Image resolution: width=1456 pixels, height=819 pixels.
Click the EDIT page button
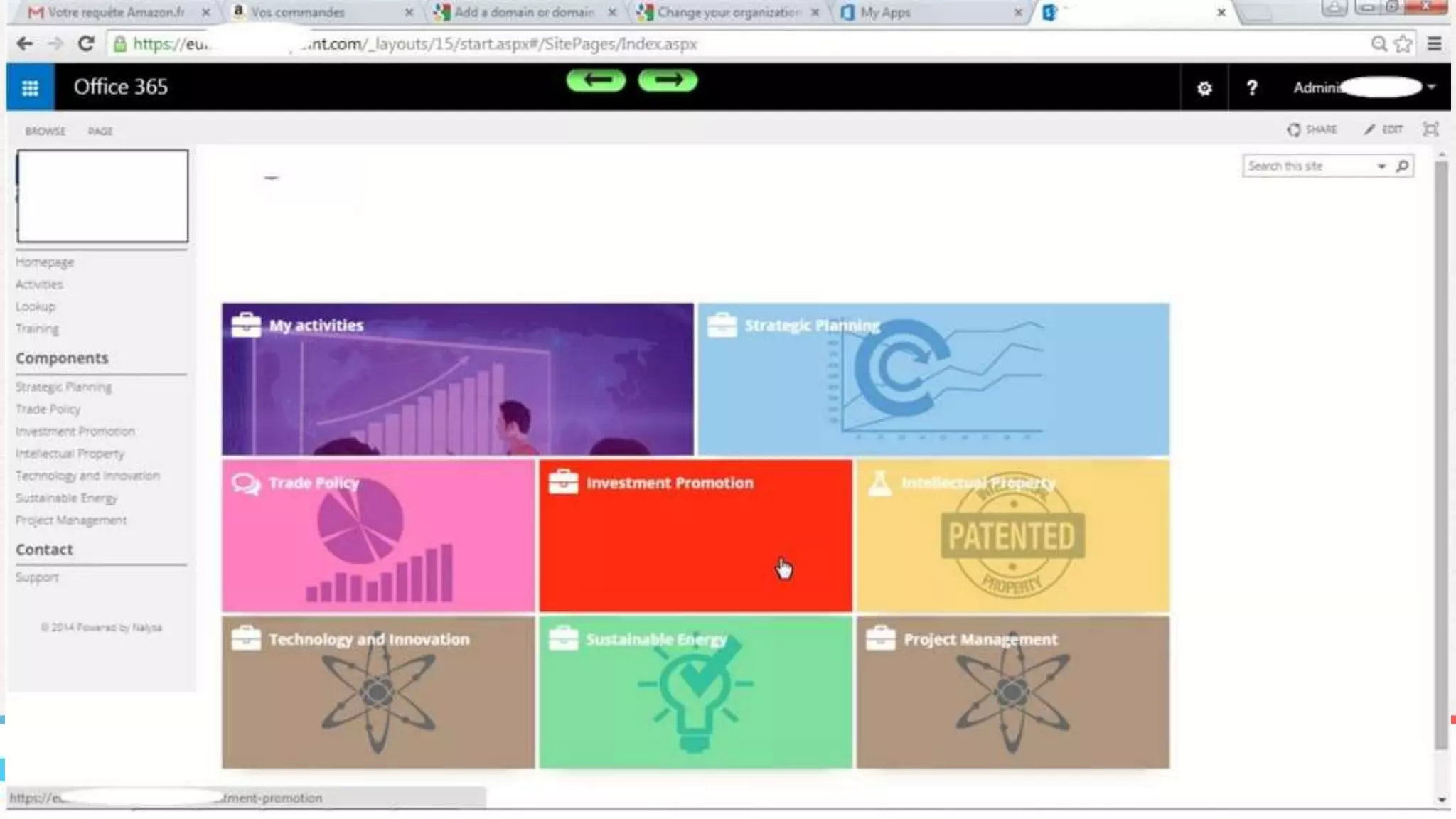coord(1383,129)
